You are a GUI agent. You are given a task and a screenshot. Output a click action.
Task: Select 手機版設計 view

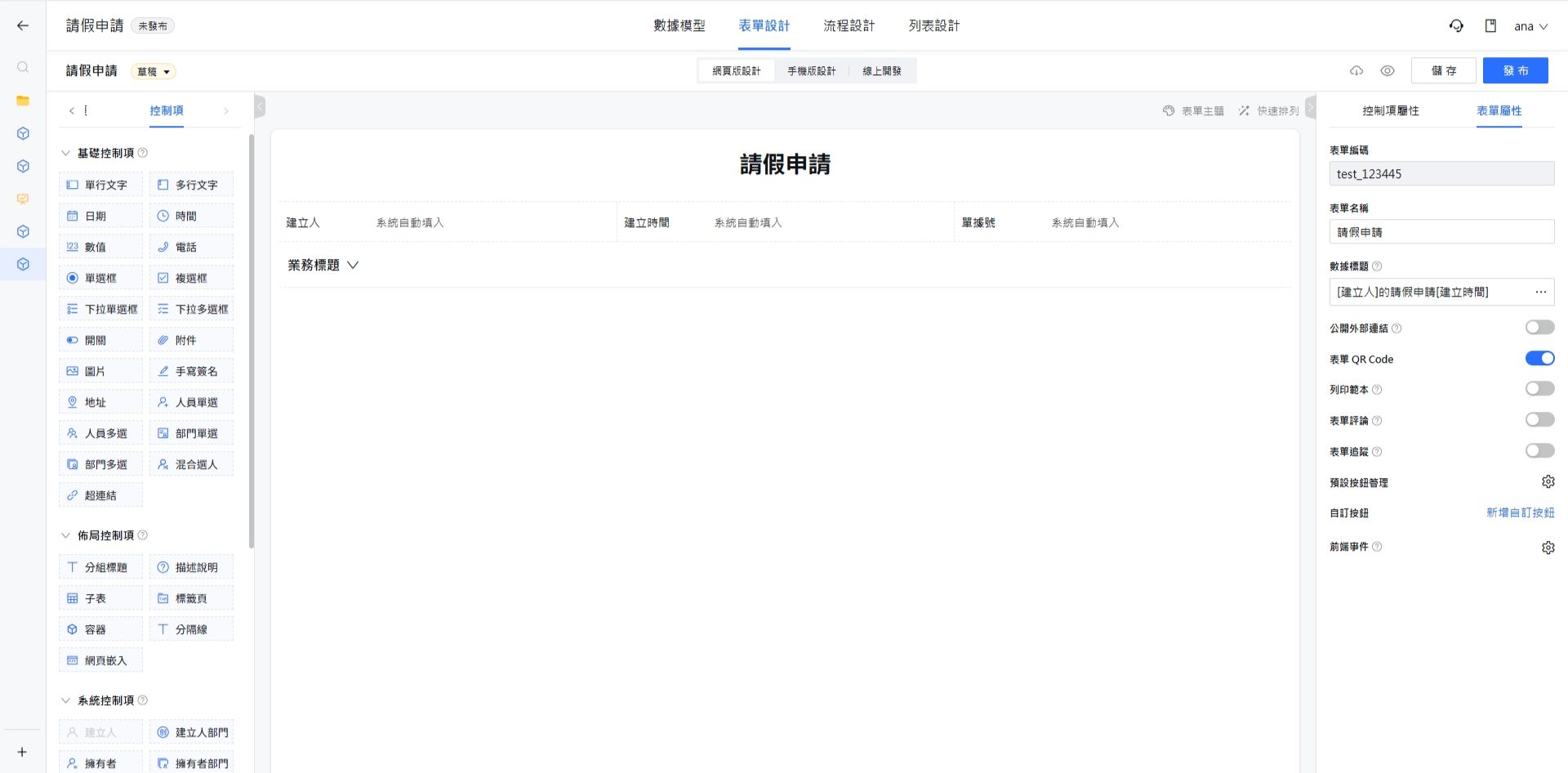coord(812,71)
